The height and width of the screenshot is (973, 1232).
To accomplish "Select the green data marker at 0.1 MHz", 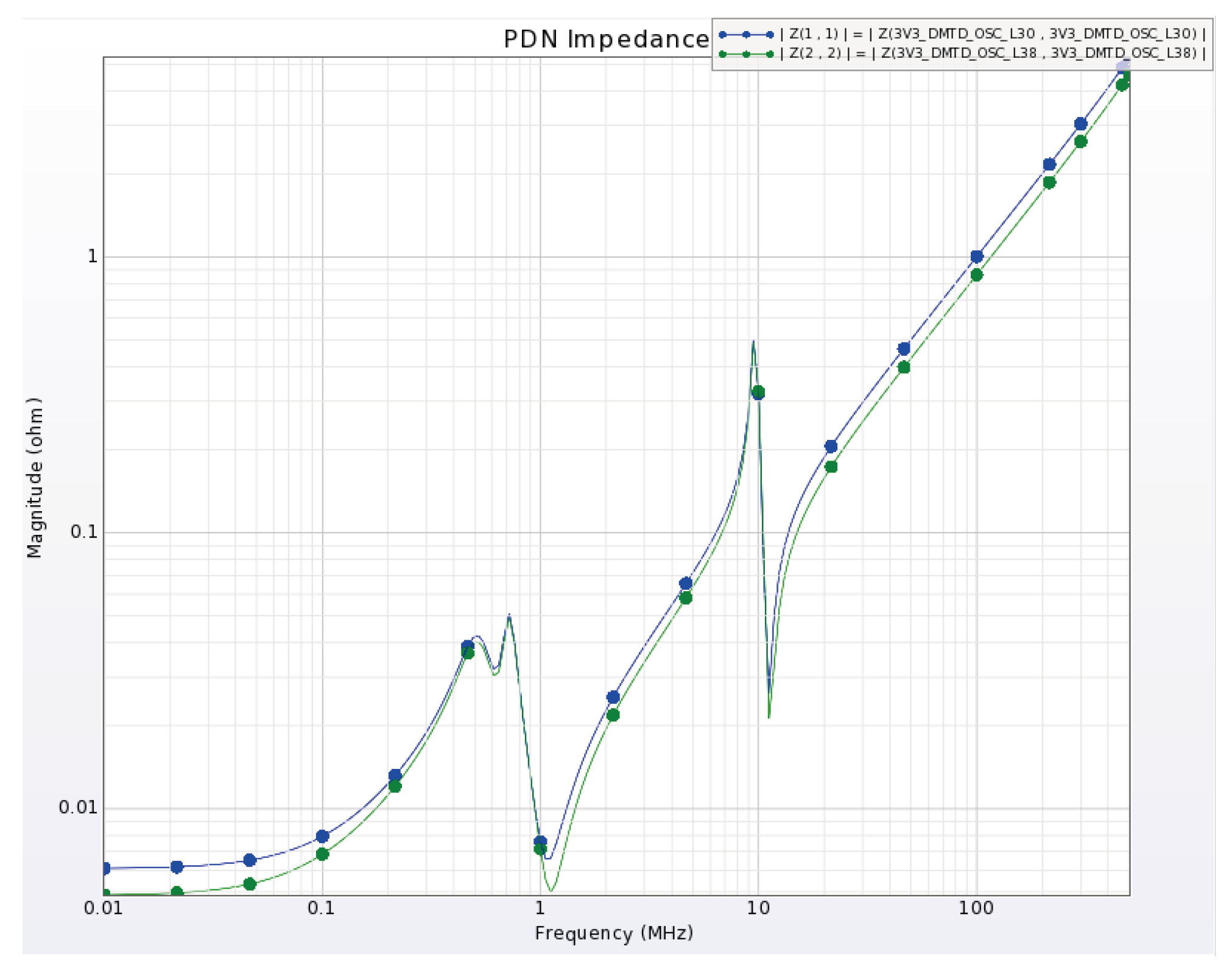I will pyautogui.click(x=323, y=854).
